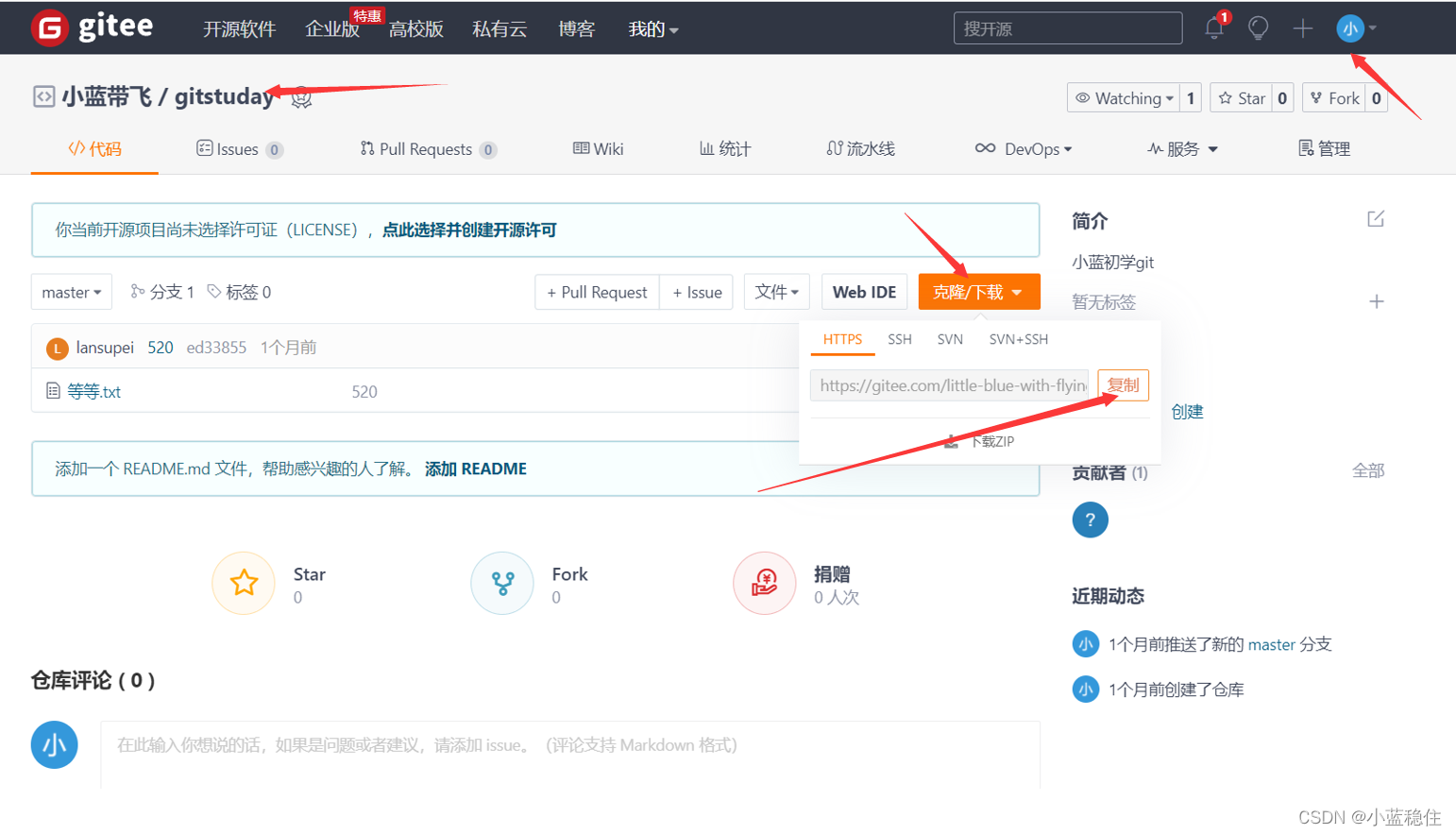Click the badge icon next to gitstuday
This screenshot has height=835, width=1456.
[301, 97]
